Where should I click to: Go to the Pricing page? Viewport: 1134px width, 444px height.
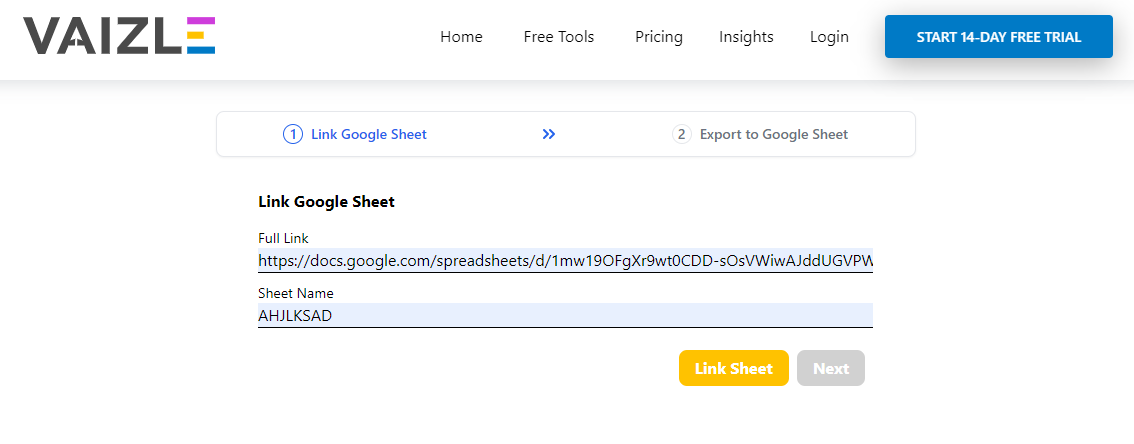pos(659,37)
